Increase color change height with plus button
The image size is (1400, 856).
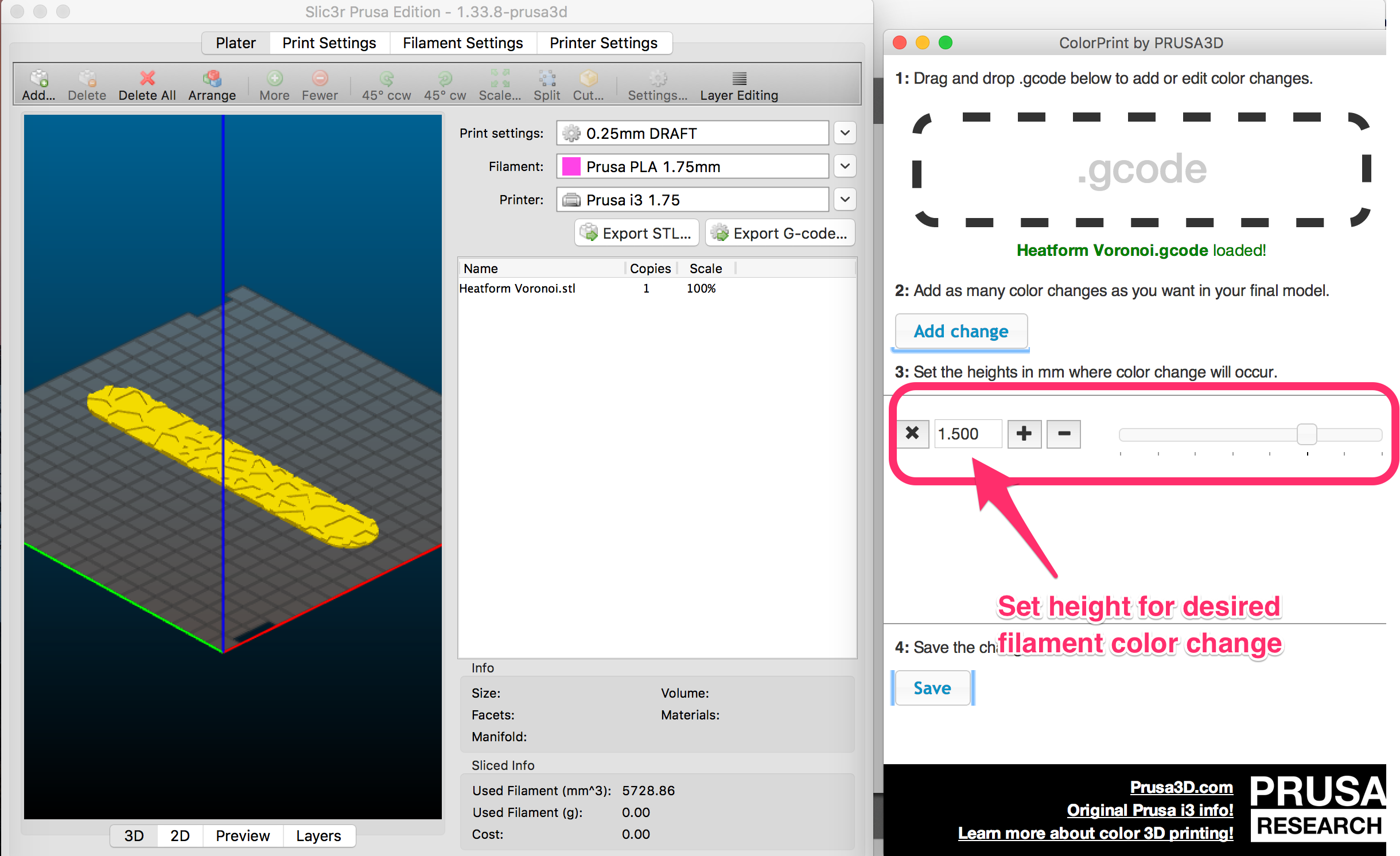pyautogui.click(x=1024, y=434)
